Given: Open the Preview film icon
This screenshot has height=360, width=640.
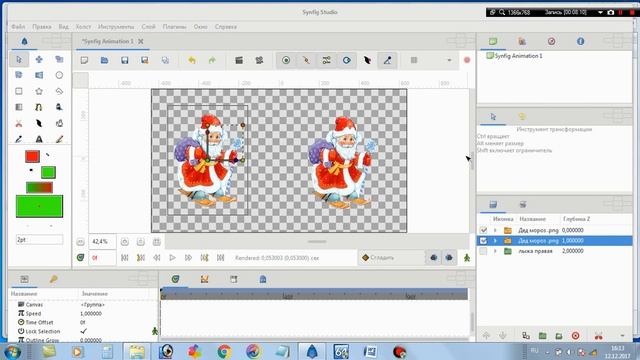Looking at the screenshot, I should pyautogui.click(x=259, y=60).
